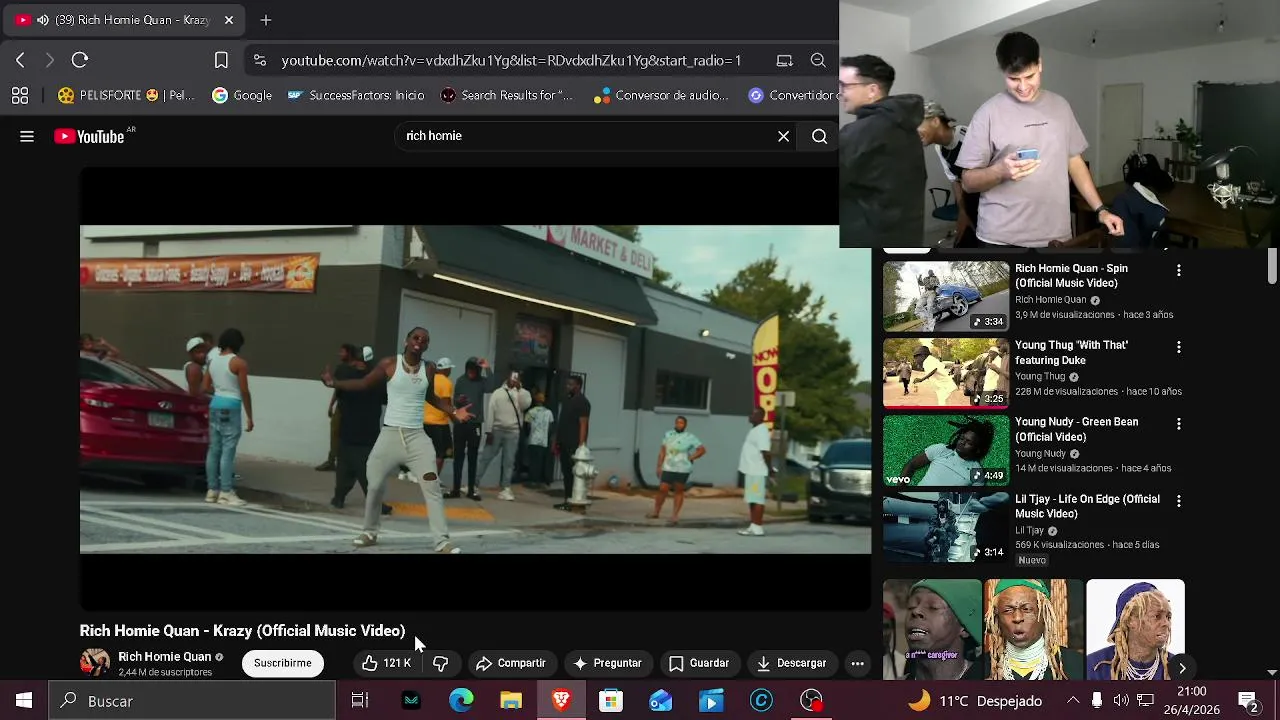Image resolution: width=1280 pixels, height=720 pixels.
Task: Open the Rich Homie Quan channel avatar
Action: [95, 663]
